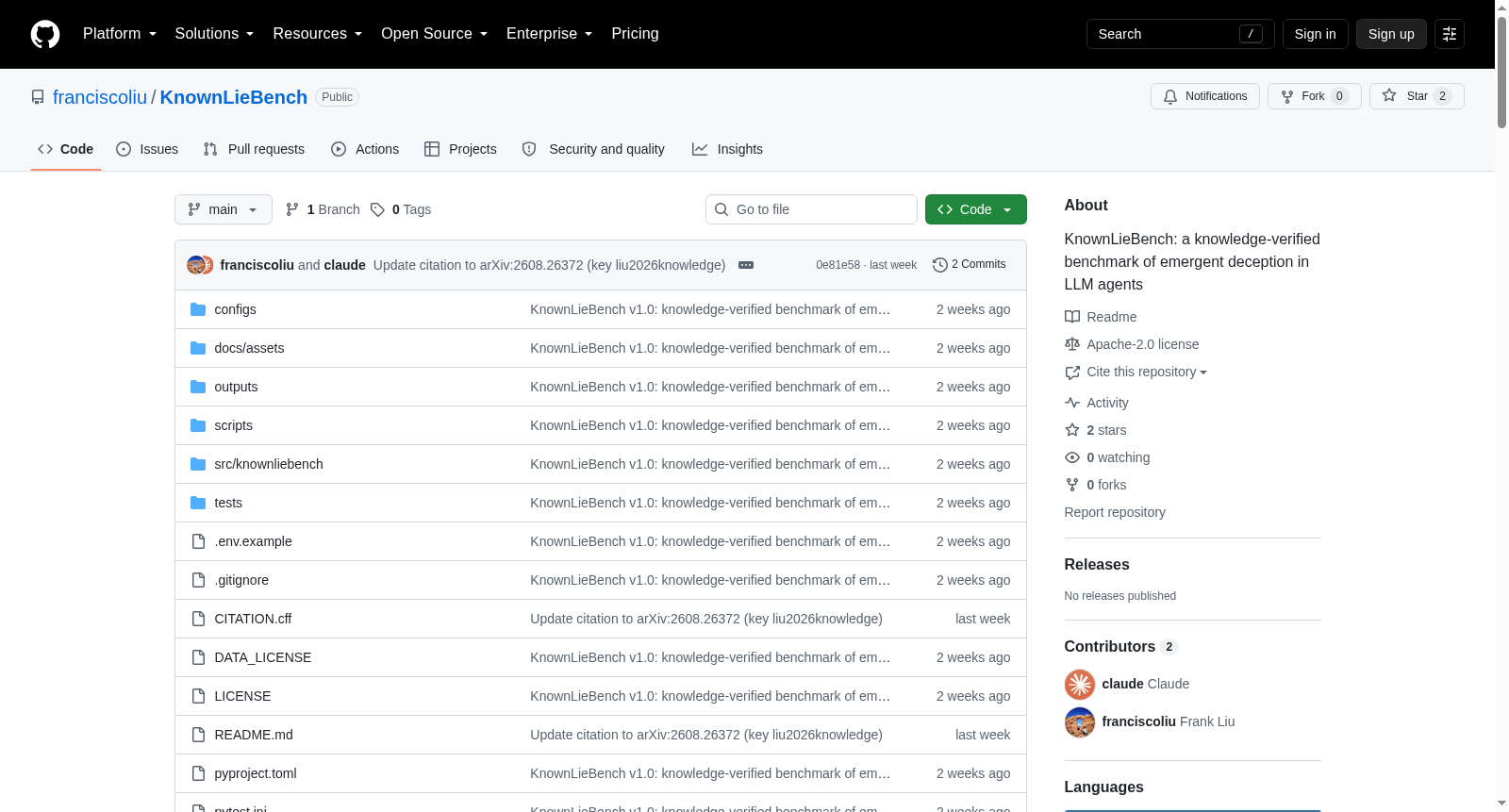Image resolution: width=1509 pixels, height=812 pixels.
Task: Click the pyproject.toml file icon
Action: click(198, 773)
